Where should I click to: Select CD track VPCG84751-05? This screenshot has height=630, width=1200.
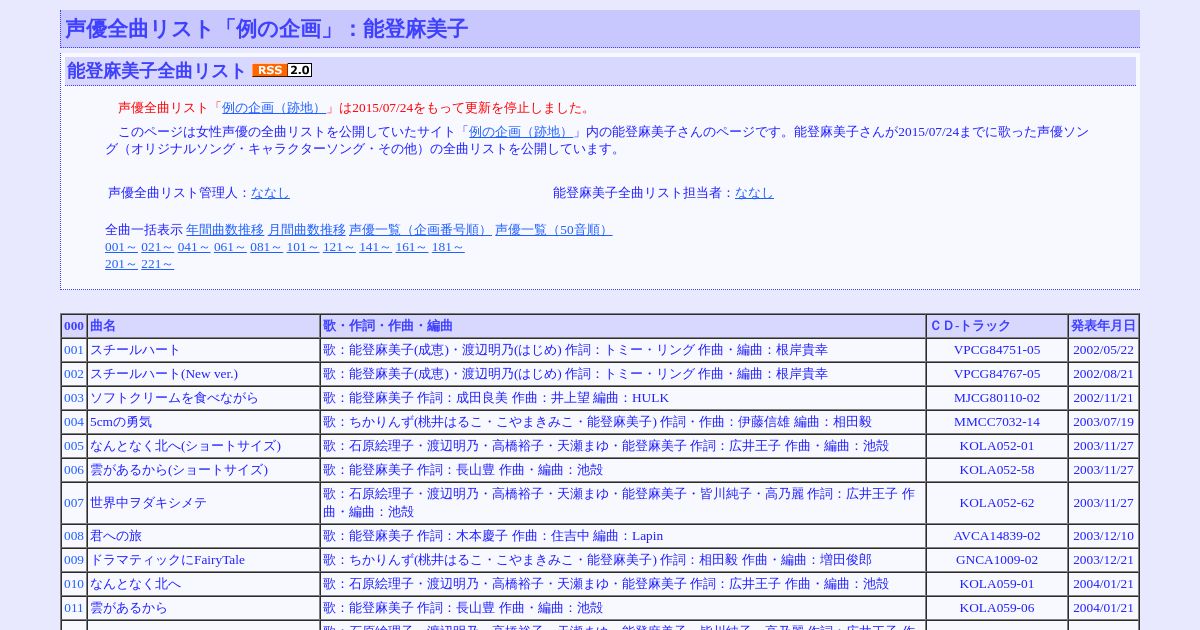tap(997, 350)
